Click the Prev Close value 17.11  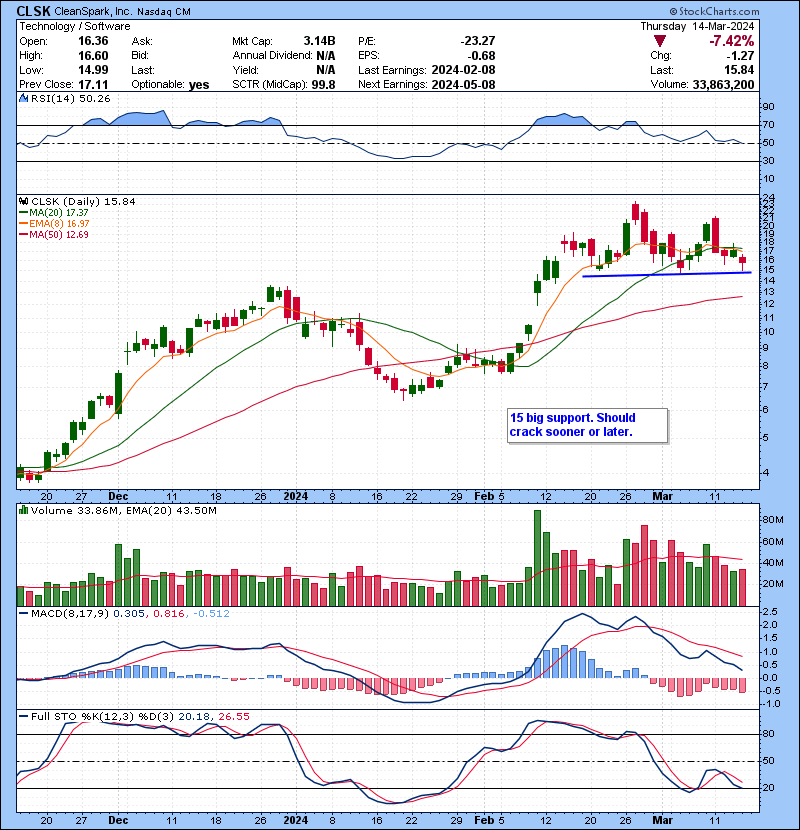point(93,85)
